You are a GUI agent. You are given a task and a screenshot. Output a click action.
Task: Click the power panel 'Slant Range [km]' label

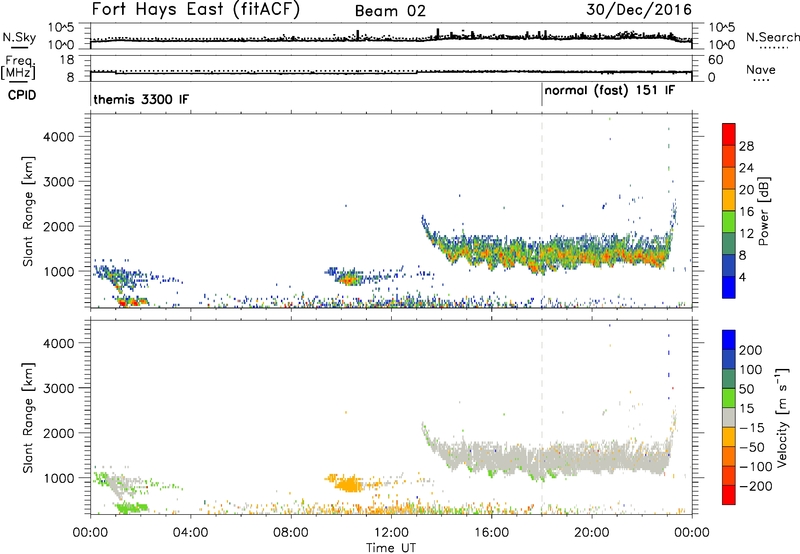(x=28, y=211)
